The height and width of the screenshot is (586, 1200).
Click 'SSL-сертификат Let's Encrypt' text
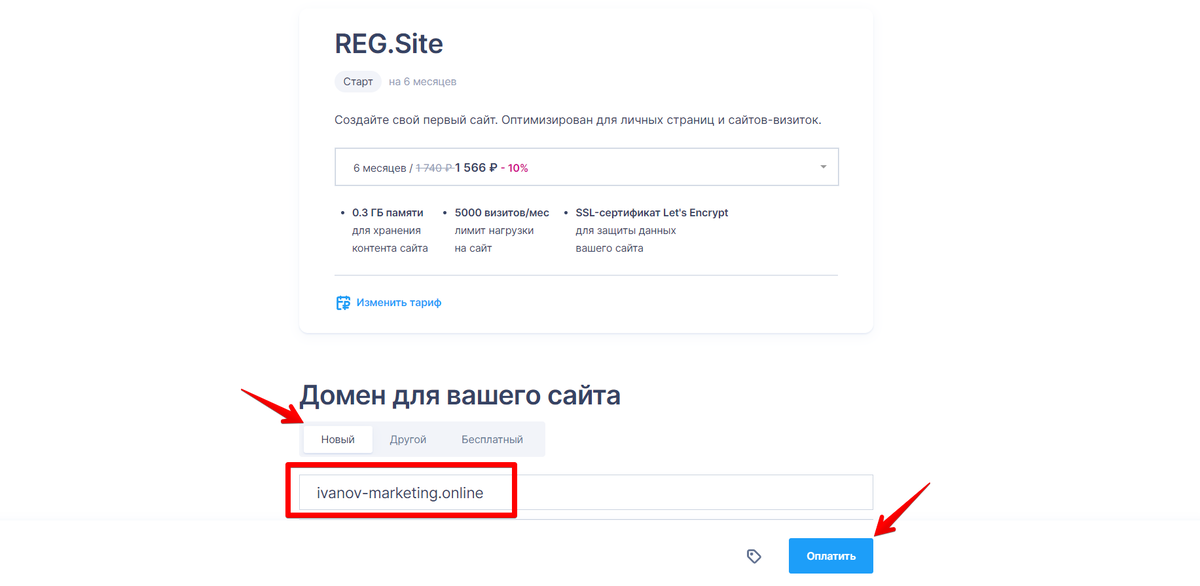[652, 213]
